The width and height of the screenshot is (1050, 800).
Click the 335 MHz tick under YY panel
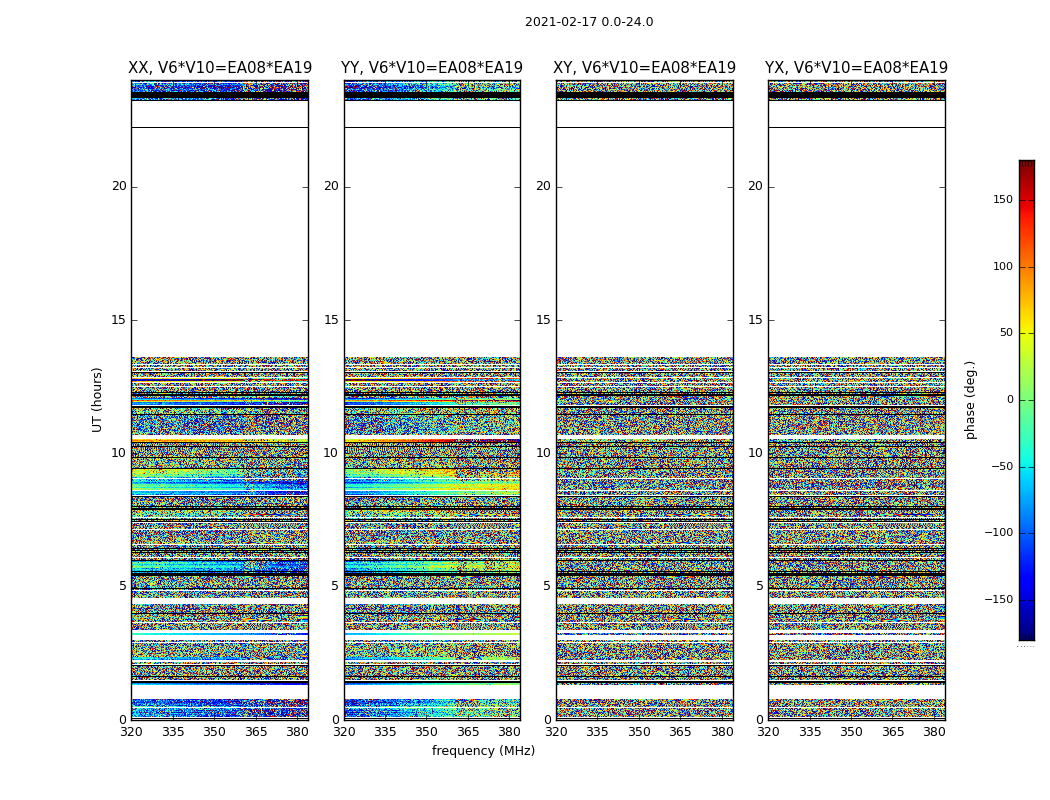click(385, 732)
